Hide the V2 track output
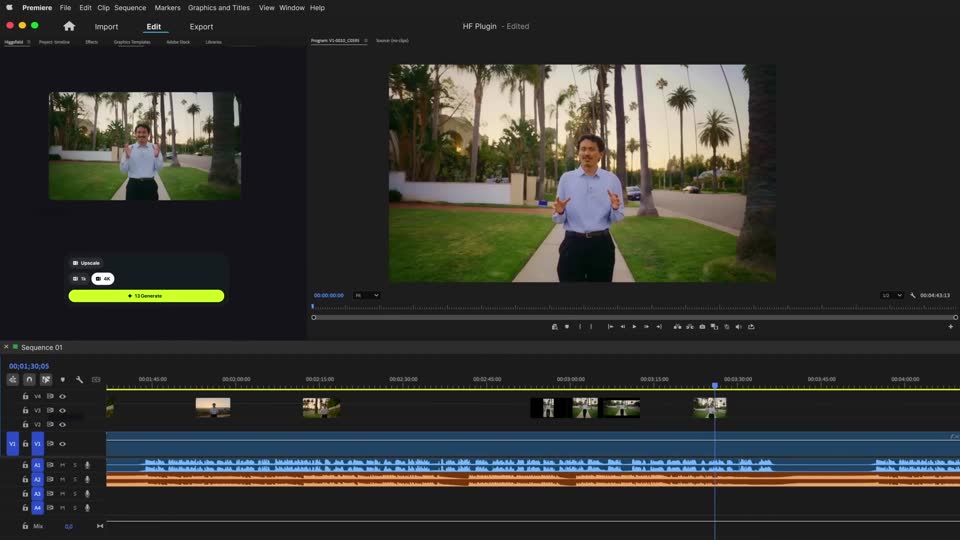Screen dimensions: 960x540 click(62, 424)
